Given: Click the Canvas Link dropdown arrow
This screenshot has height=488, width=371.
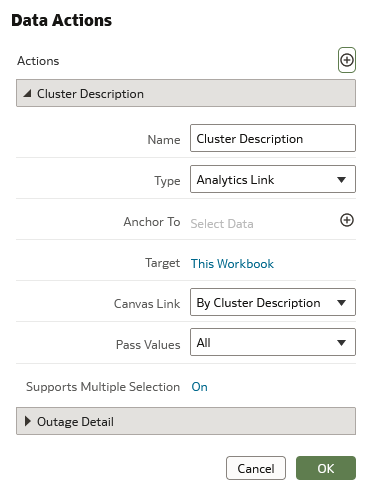Looking at the screenshot, I should [341, 303].
